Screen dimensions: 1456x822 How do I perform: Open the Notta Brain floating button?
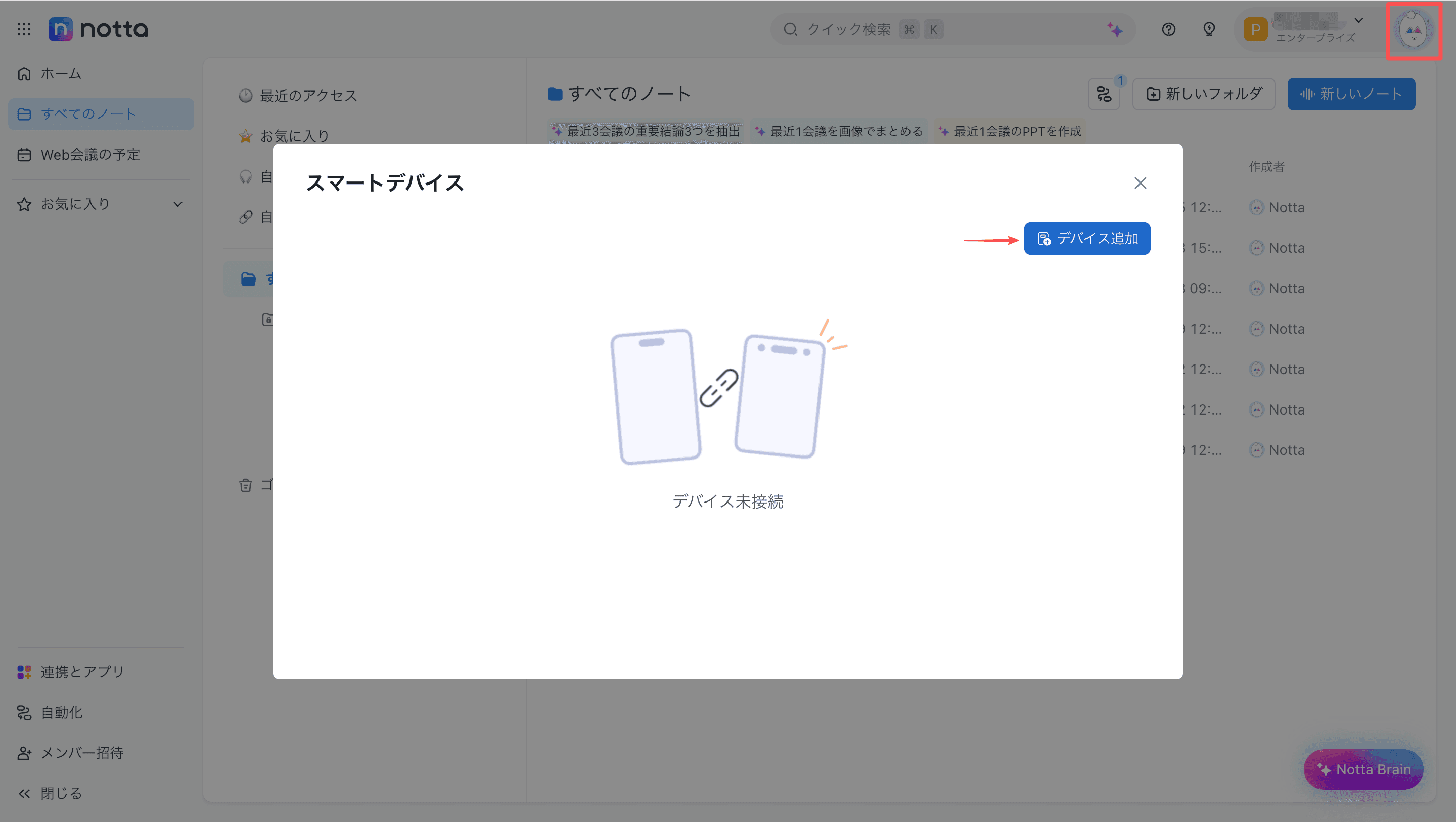click(x=1363, y=769)
